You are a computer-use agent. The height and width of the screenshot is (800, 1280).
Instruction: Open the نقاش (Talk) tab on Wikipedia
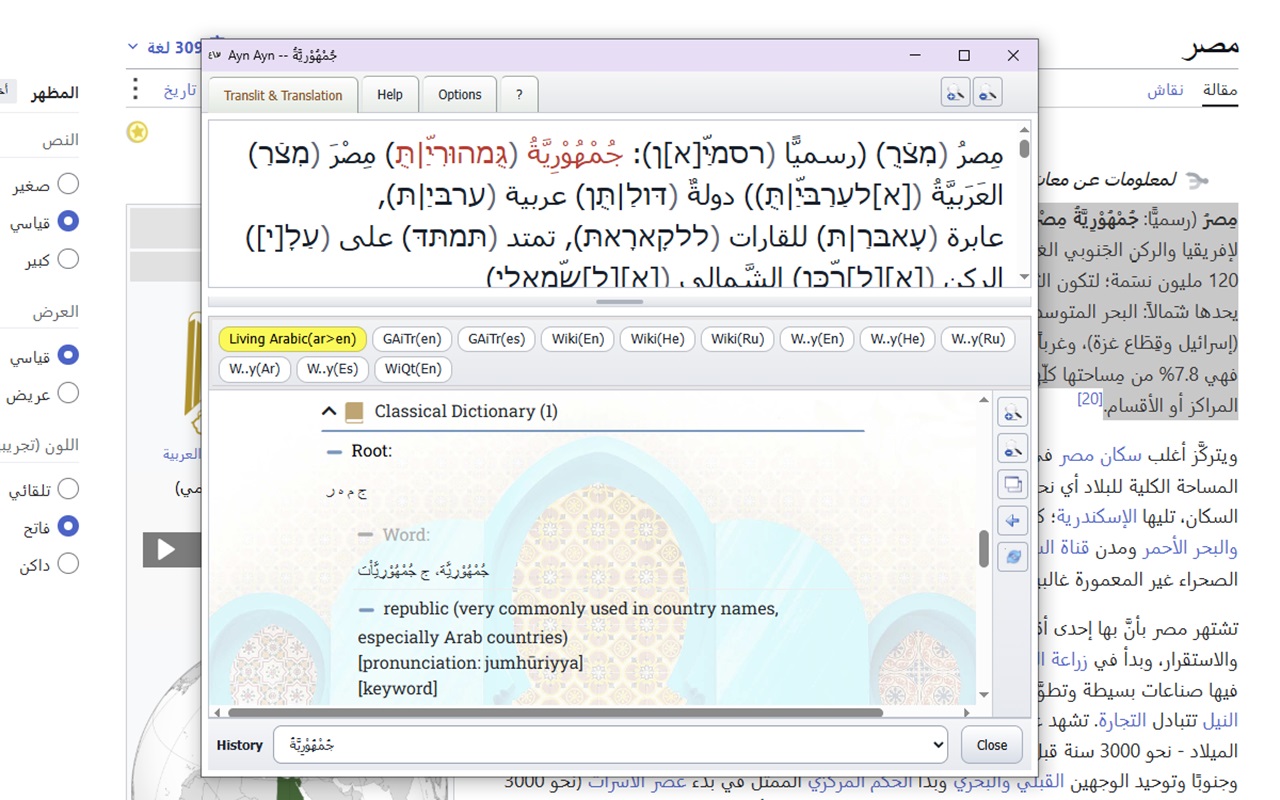(x=1165, y=90)
